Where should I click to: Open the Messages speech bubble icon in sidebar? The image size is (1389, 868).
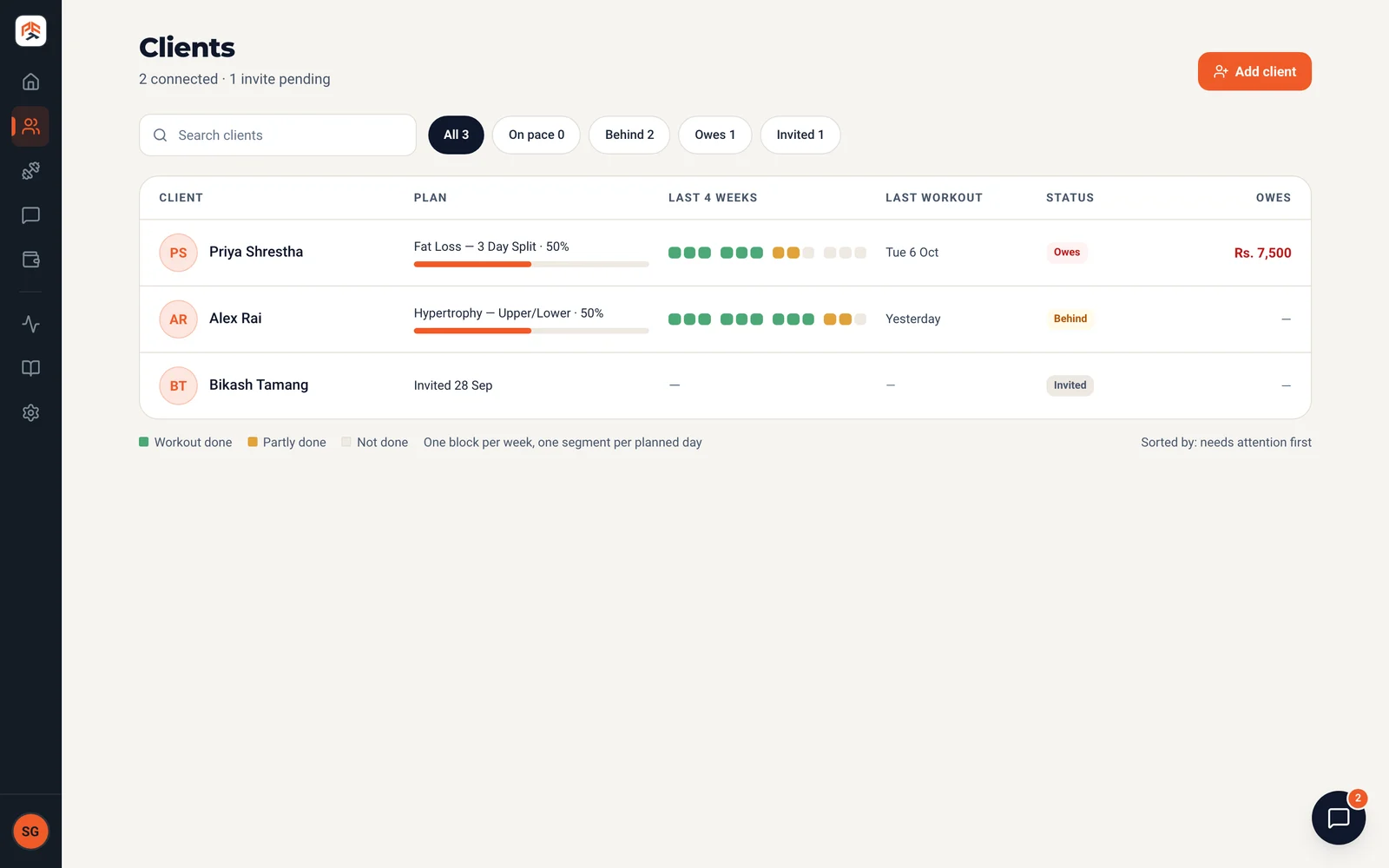(x=30, y=215)
